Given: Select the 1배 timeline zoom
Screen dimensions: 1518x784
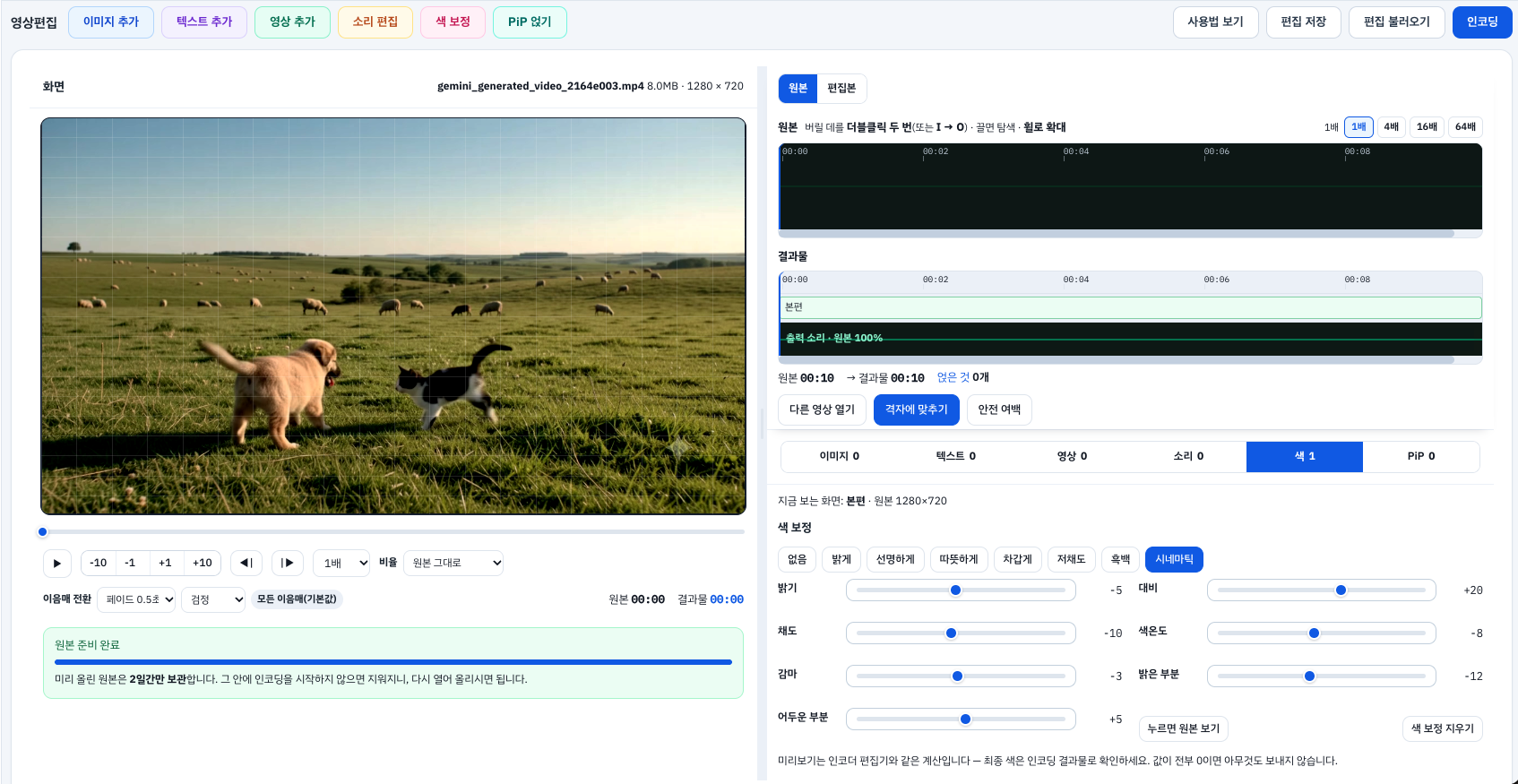Looking at the screenshot, I should (x=1358, y=127).
